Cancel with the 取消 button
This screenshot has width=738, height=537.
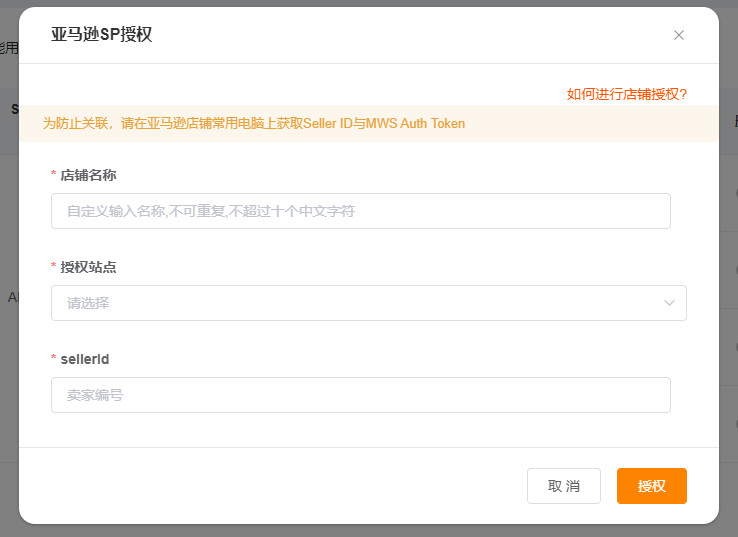(563, 486)
